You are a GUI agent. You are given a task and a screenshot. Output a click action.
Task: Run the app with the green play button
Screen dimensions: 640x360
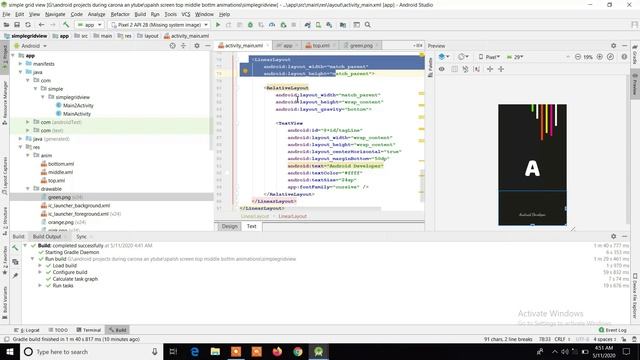[x=218, y=25]
